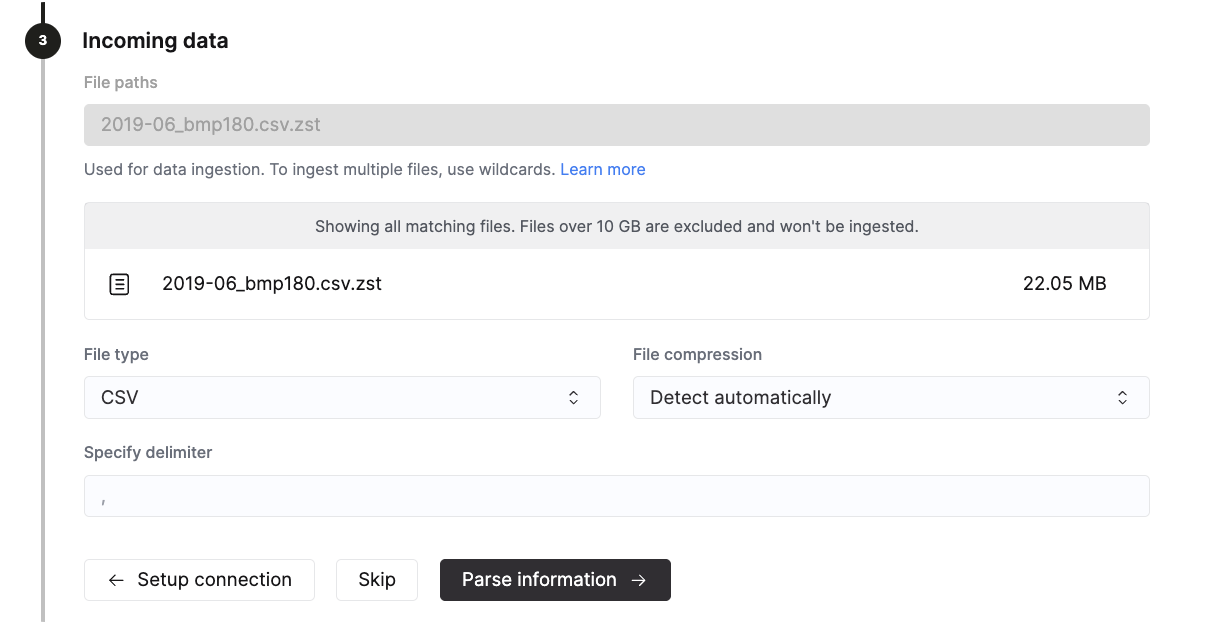Click the Skip button
Viewport: 1214px width, 624px height.
[377, 579]
